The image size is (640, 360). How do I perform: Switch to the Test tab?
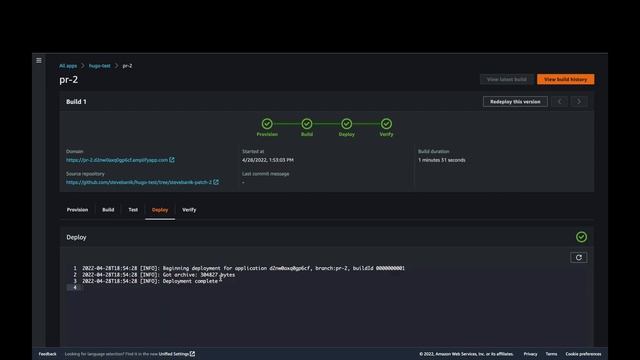pyautogui.click(x=133, y=210)
